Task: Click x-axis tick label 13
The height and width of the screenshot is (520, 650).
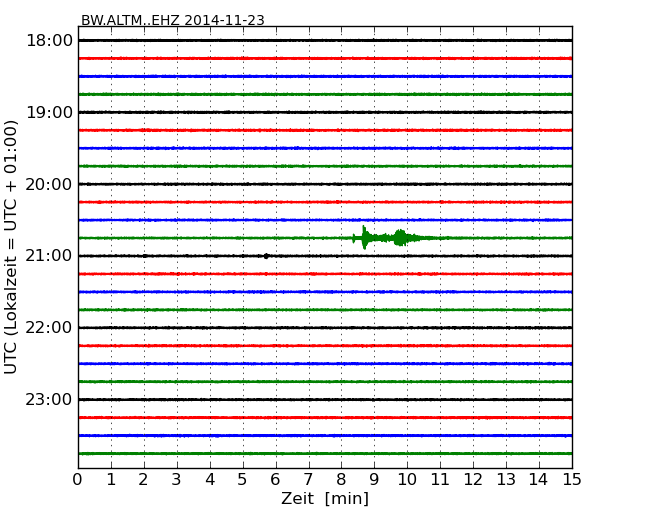Action: [x=506, y=479]
